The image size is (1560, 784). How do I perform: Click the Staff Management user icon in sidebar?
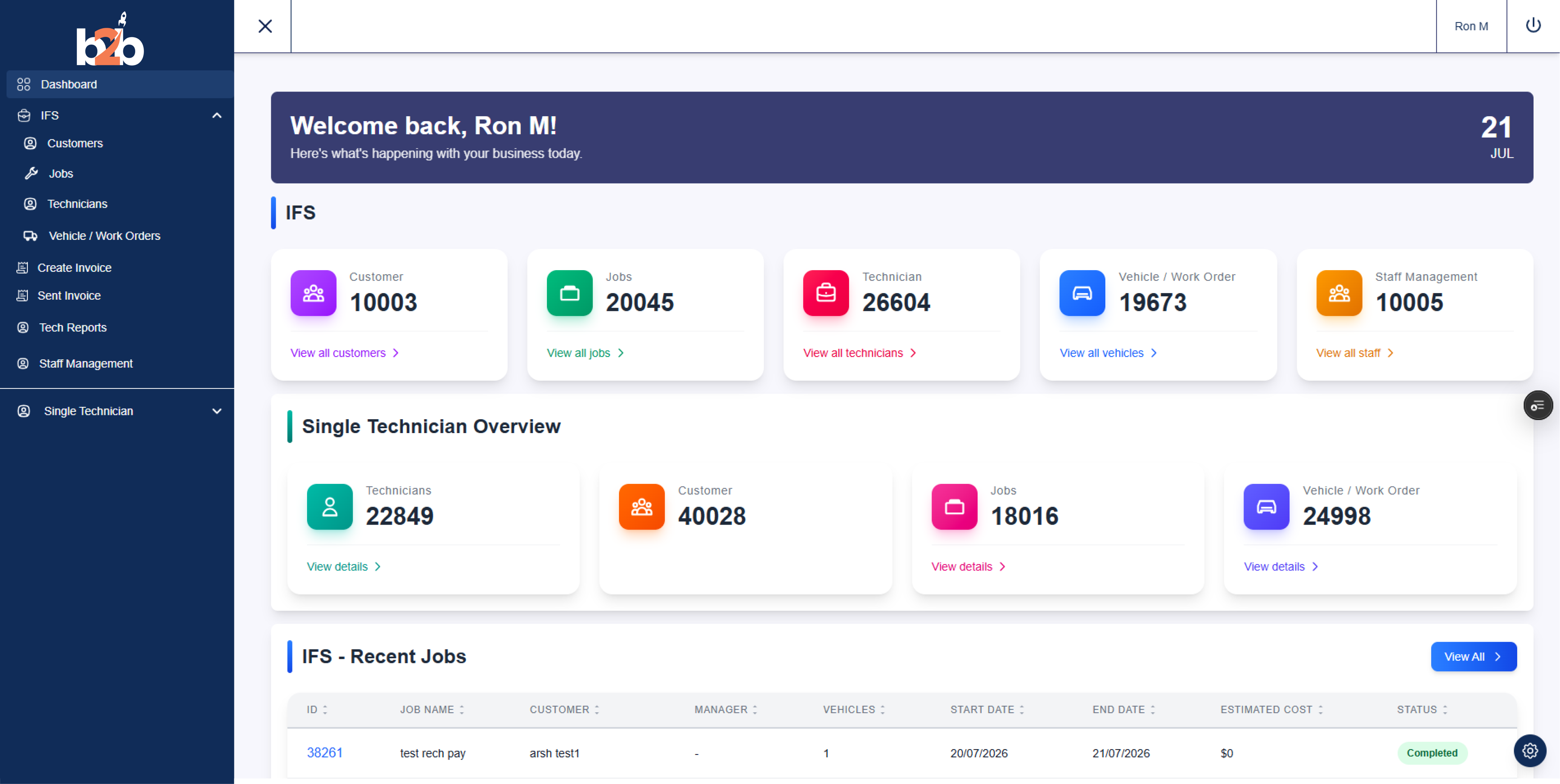pyautogui.click(x=23, y=363)
